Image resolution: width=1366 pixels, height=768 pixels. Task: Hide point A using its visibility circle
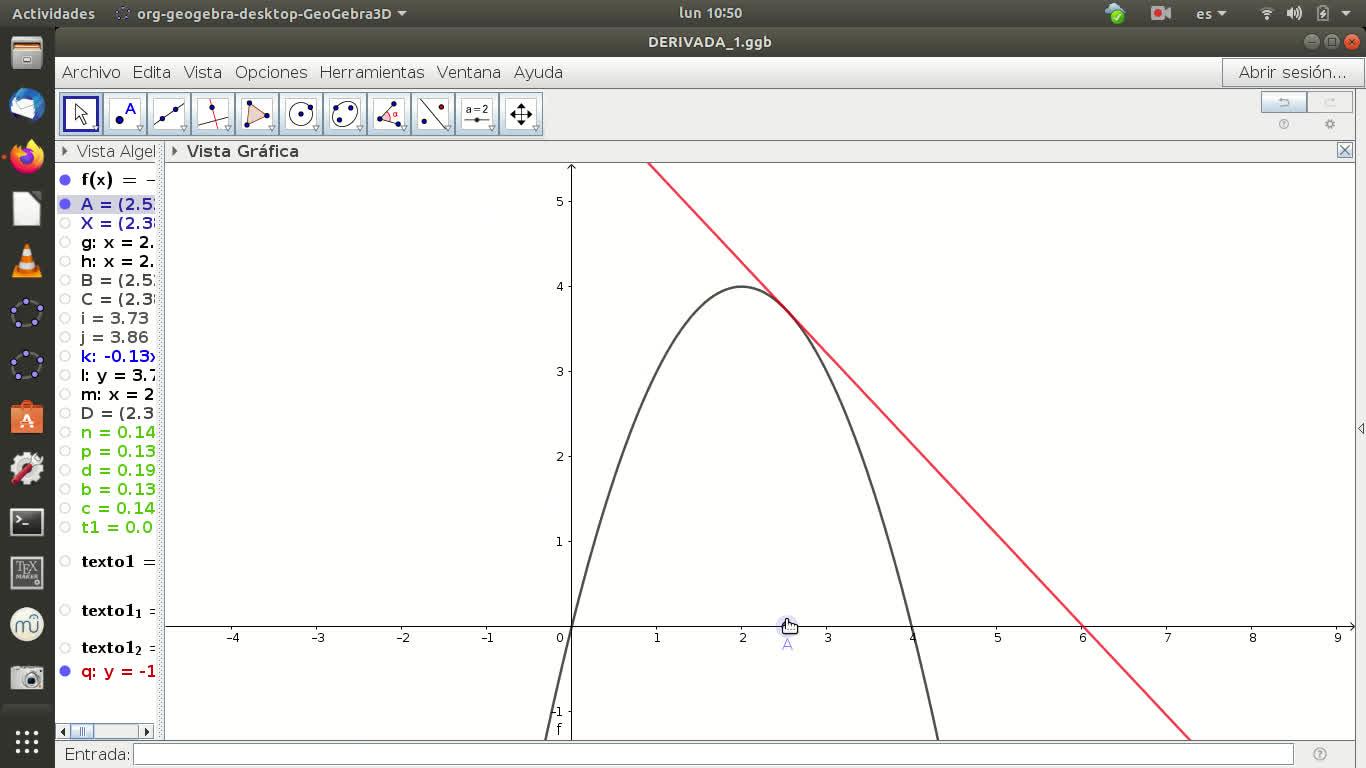65,204
